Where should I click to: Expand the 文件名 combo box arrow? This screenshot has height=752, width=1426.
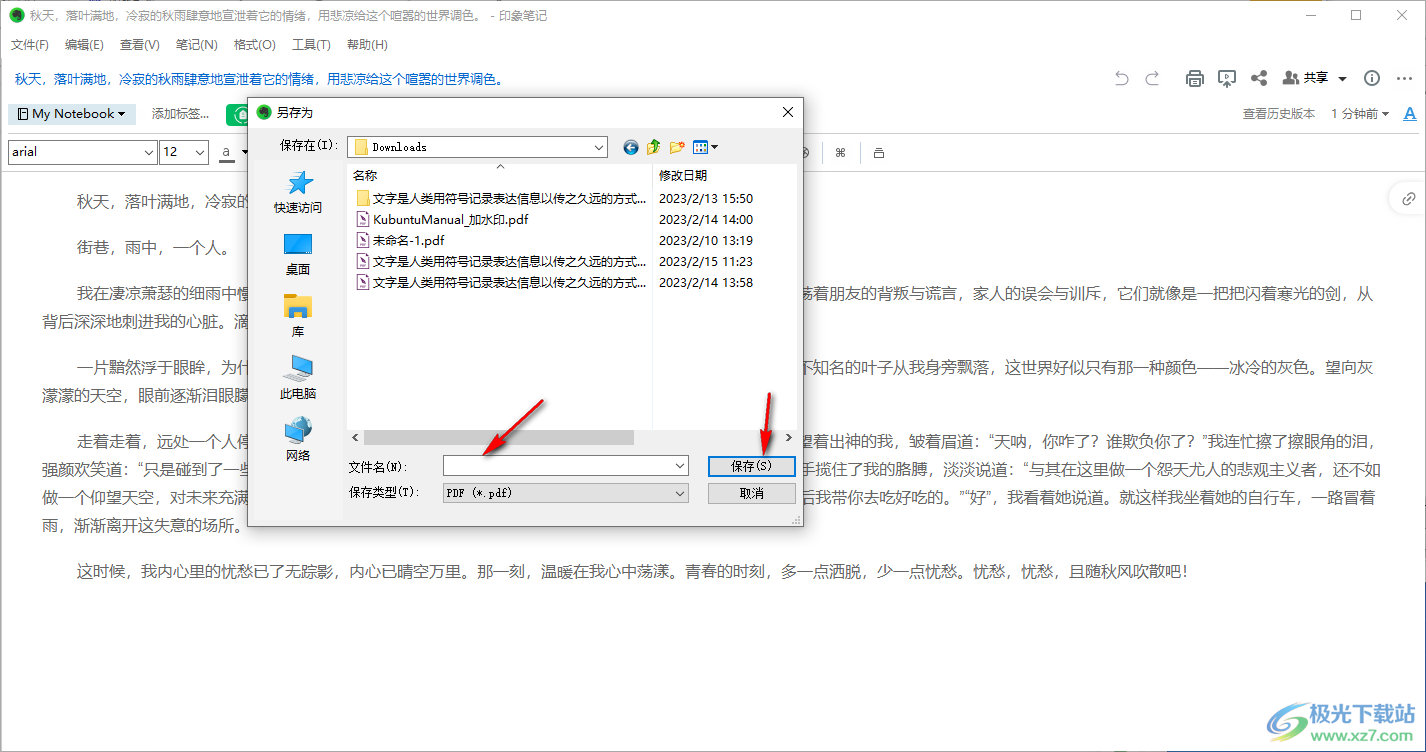[x=680, y=466]
